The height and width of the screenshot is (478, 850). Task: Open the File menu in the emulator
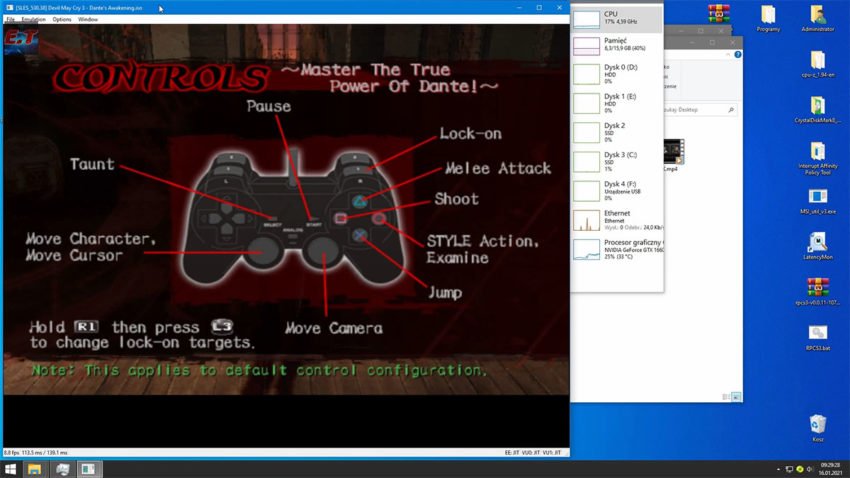tap(10, 19)
